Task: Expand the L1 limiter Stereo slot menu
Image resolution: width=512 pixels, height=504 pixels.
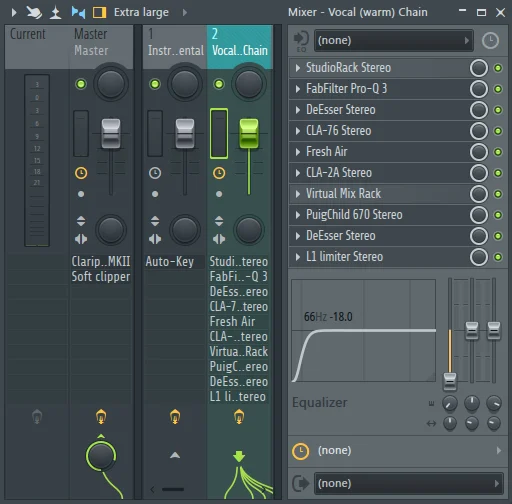Action: [x=298, y=257]
